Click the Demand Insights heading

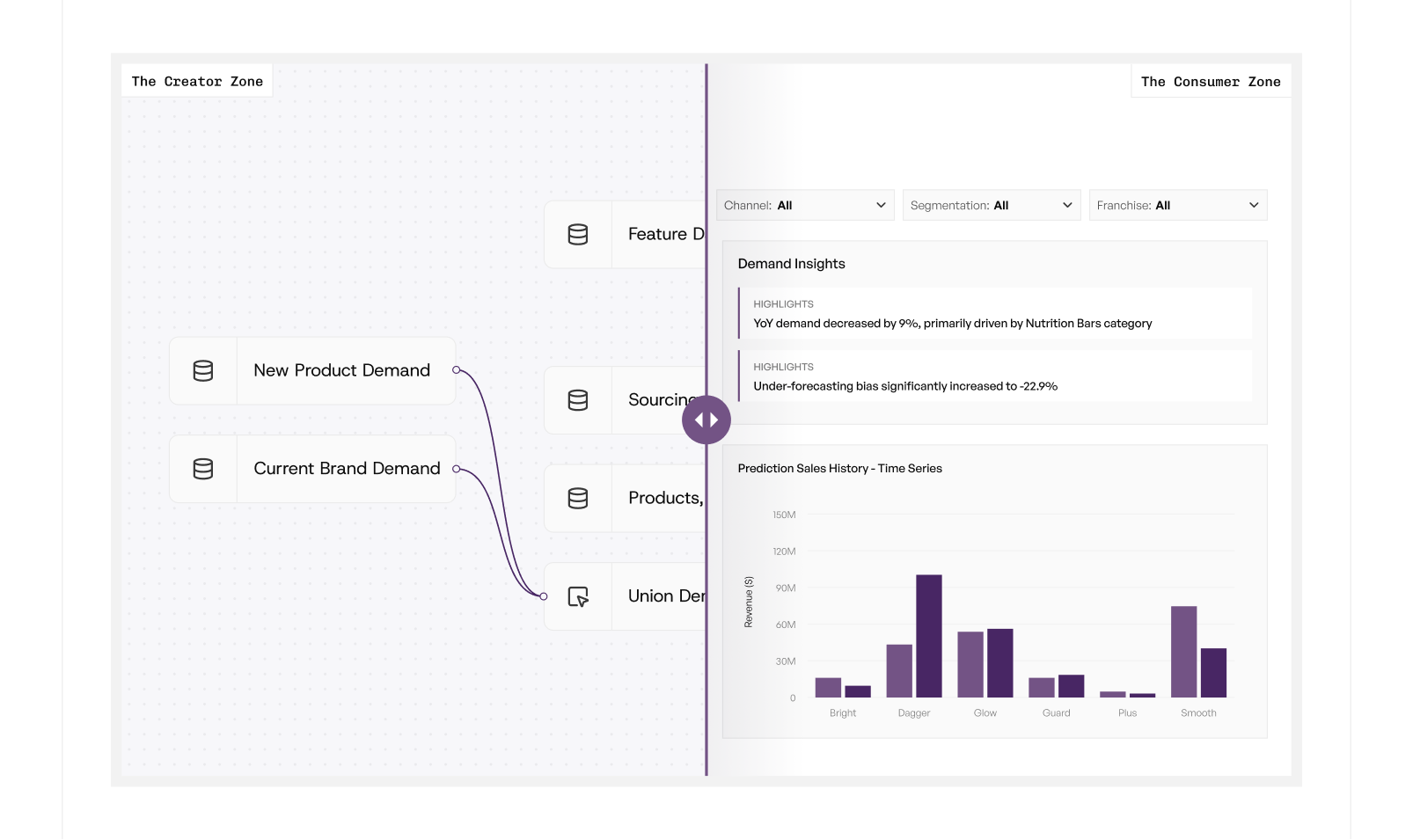(x=791, y=264)
